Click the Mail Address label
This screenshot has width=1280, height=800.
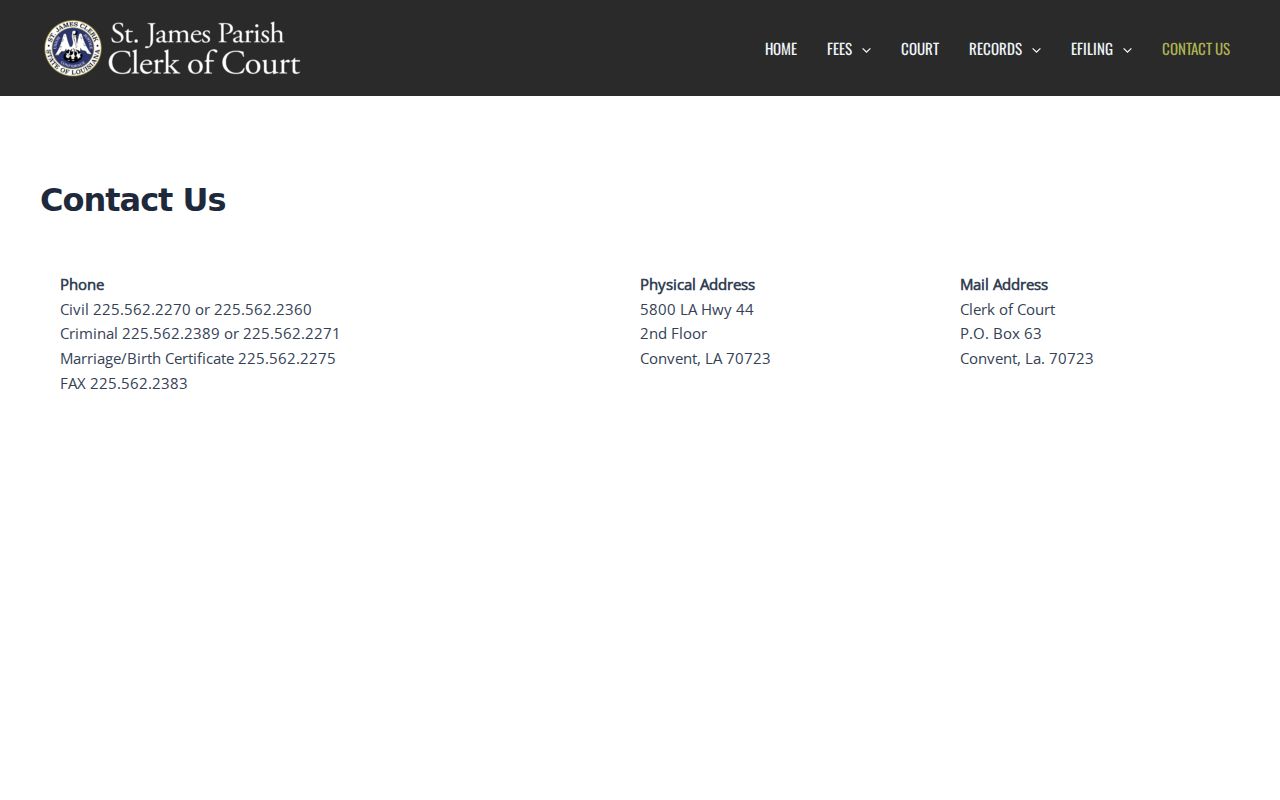1004,285
